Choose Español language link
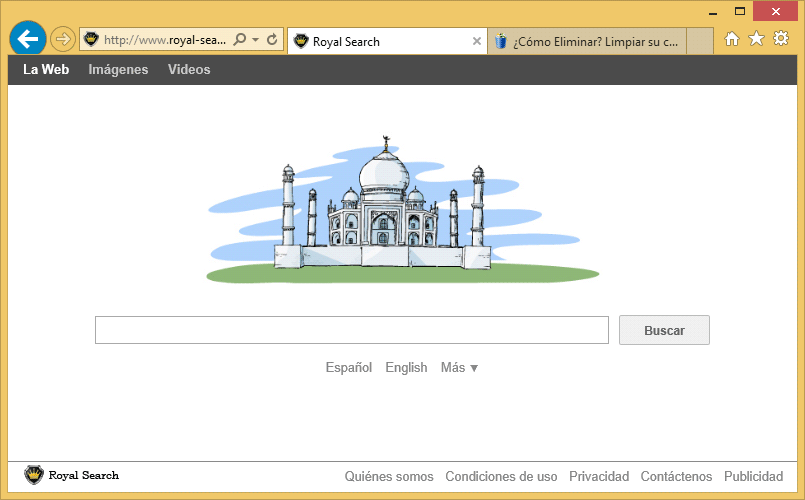The image size is (805, 500). pos(349,368)
